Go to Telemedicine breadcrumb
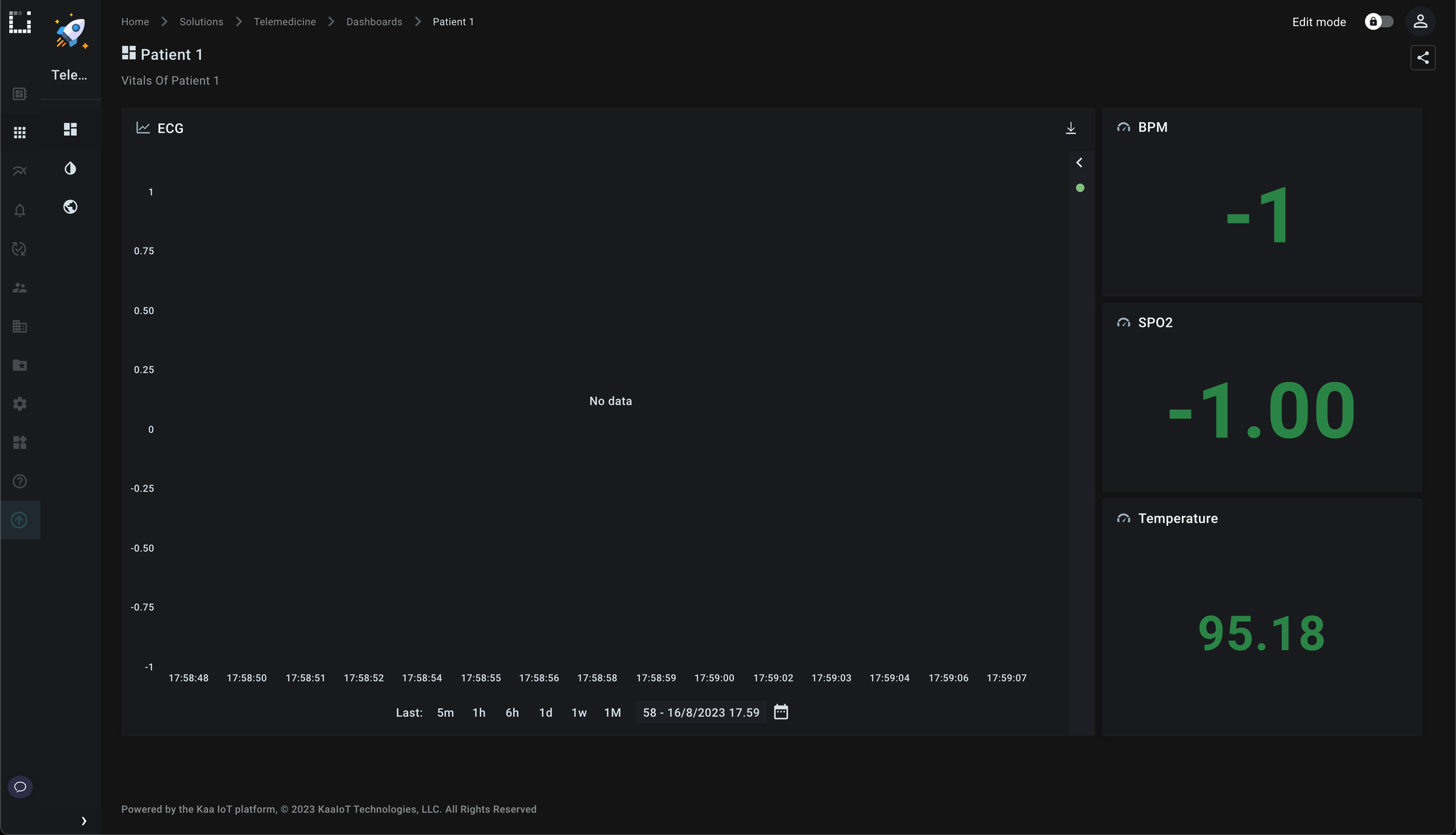Screen dimensions: 1456x835 [x=285, y=22]
